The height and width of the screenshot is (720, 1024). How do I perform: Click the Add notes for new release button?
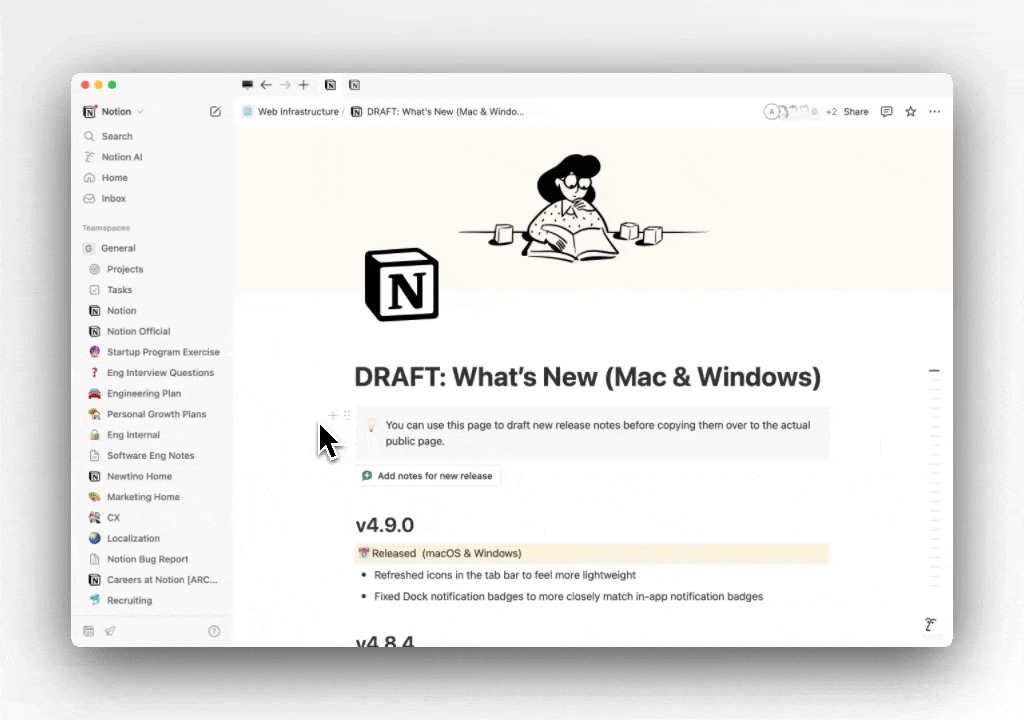428,476
